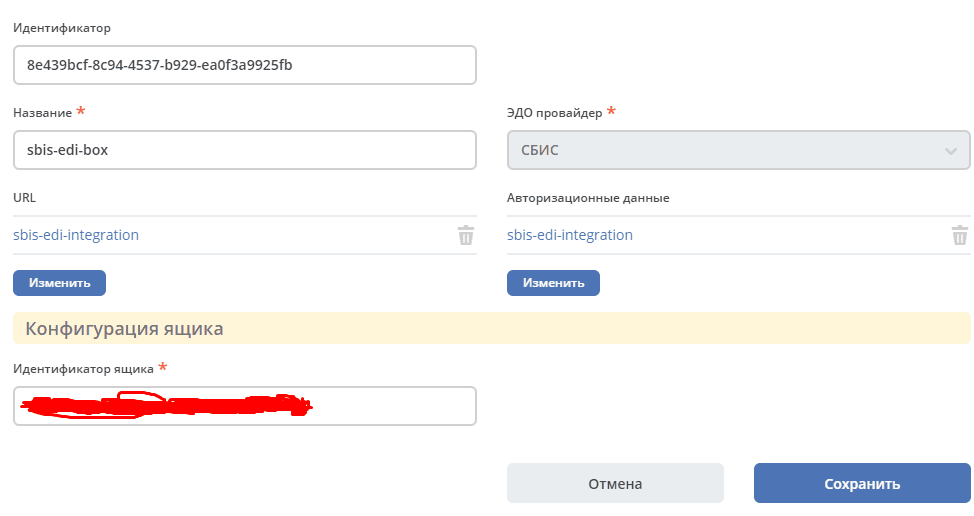The width and height of the screenshot is (974, 516).
Task: Cancel editing with the Отмена button
Action: (615, 483)
